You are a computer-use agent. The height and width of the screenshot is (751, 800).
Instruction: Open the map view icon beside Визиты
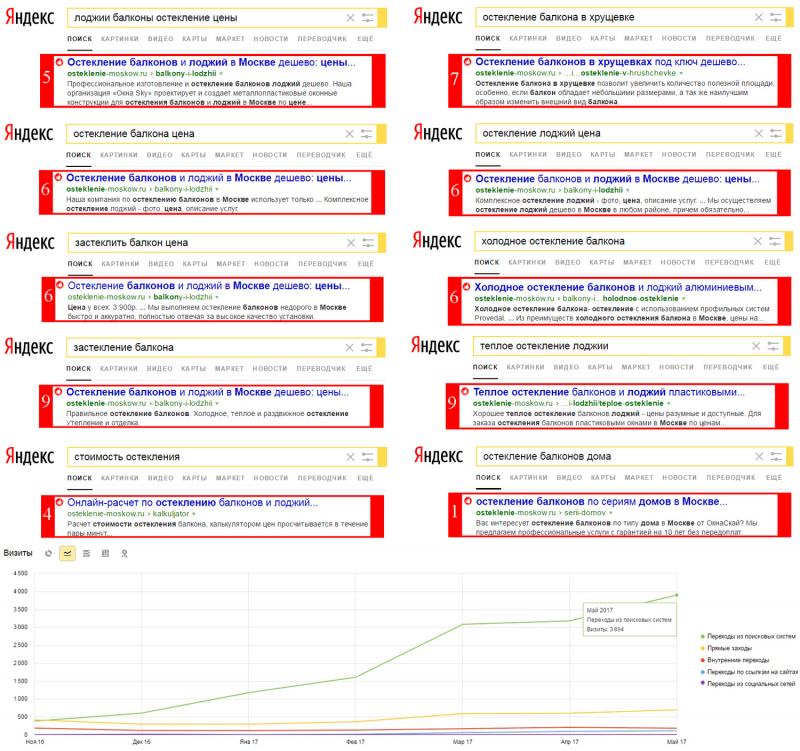coord(124,554)
